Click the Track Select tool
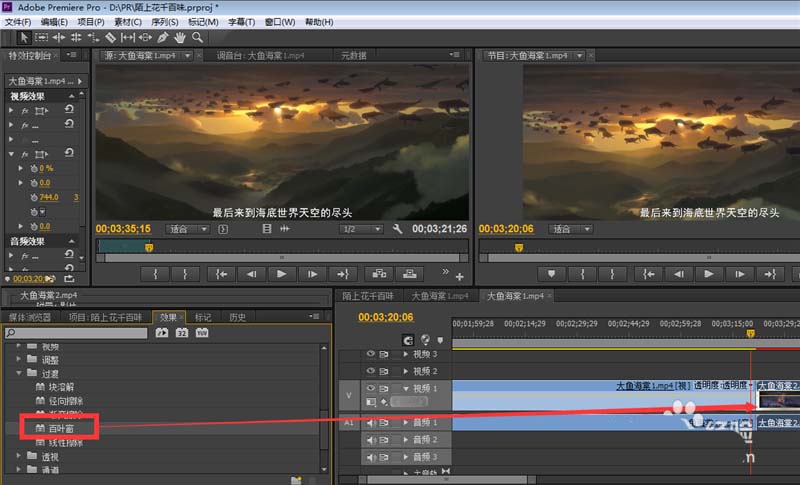Image resolution: width=800 pixels, height=485 pixels. tap(41, 37)
